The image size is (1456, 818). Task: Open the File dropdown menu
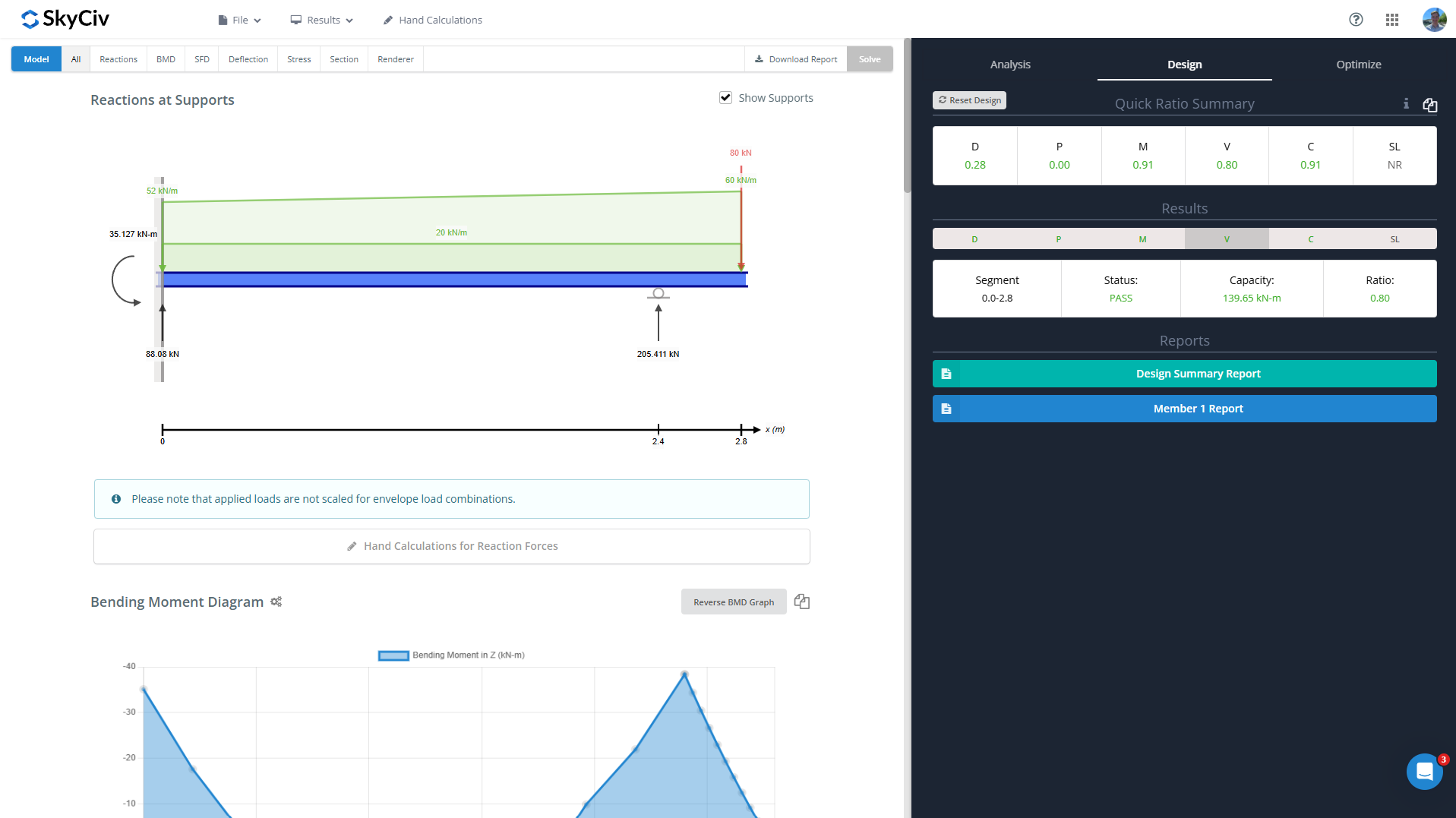click(240, 20)
